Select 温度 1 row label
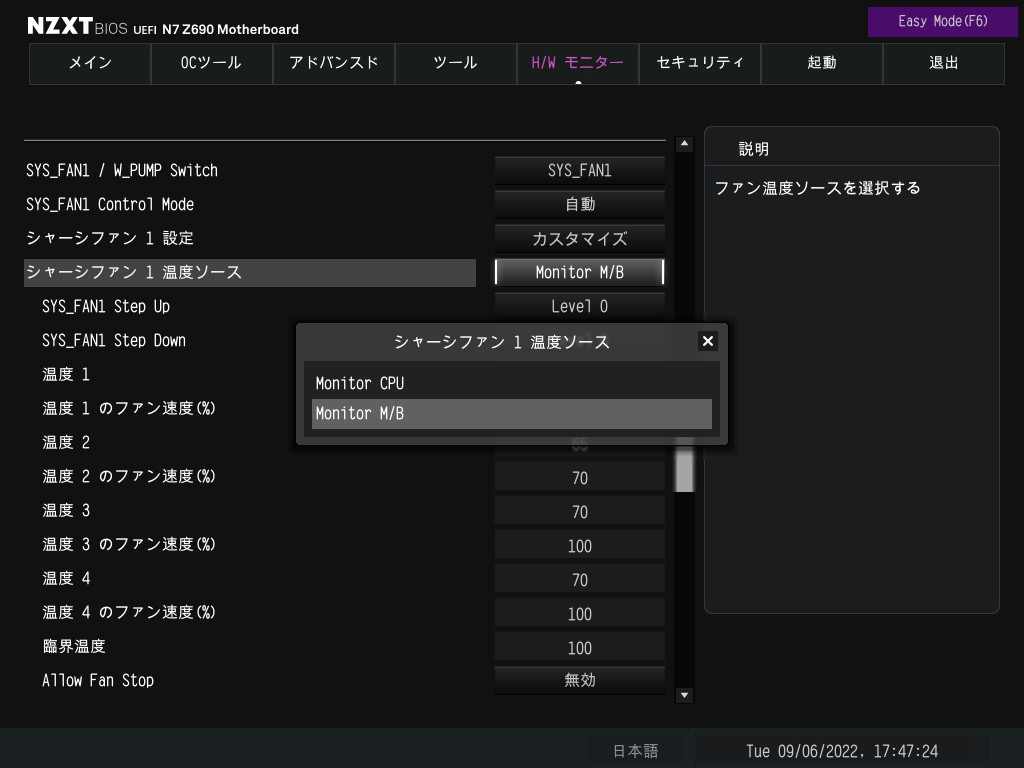 point(66,374)
